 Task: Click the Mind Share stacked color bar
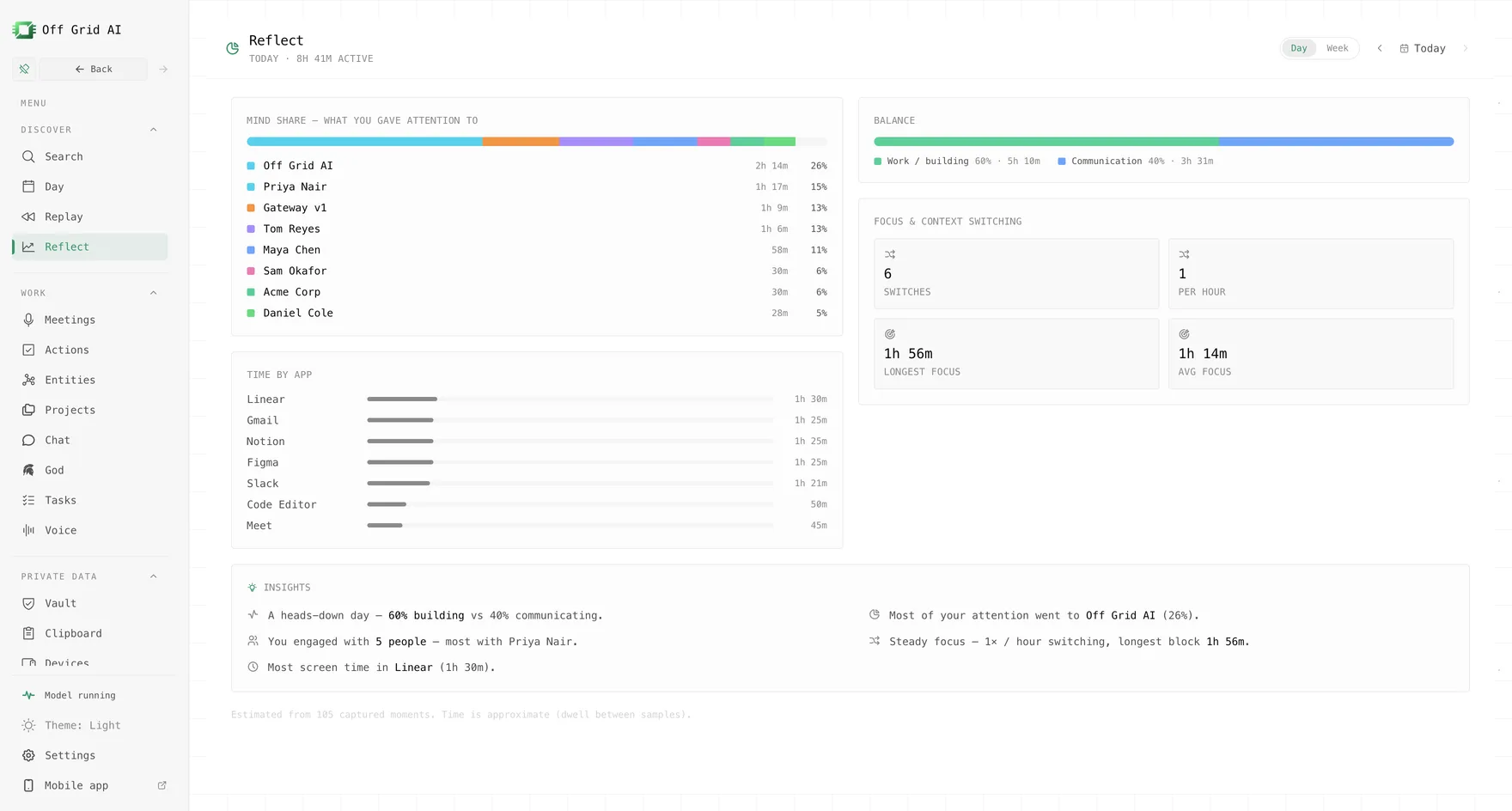[x=537, y=142]
